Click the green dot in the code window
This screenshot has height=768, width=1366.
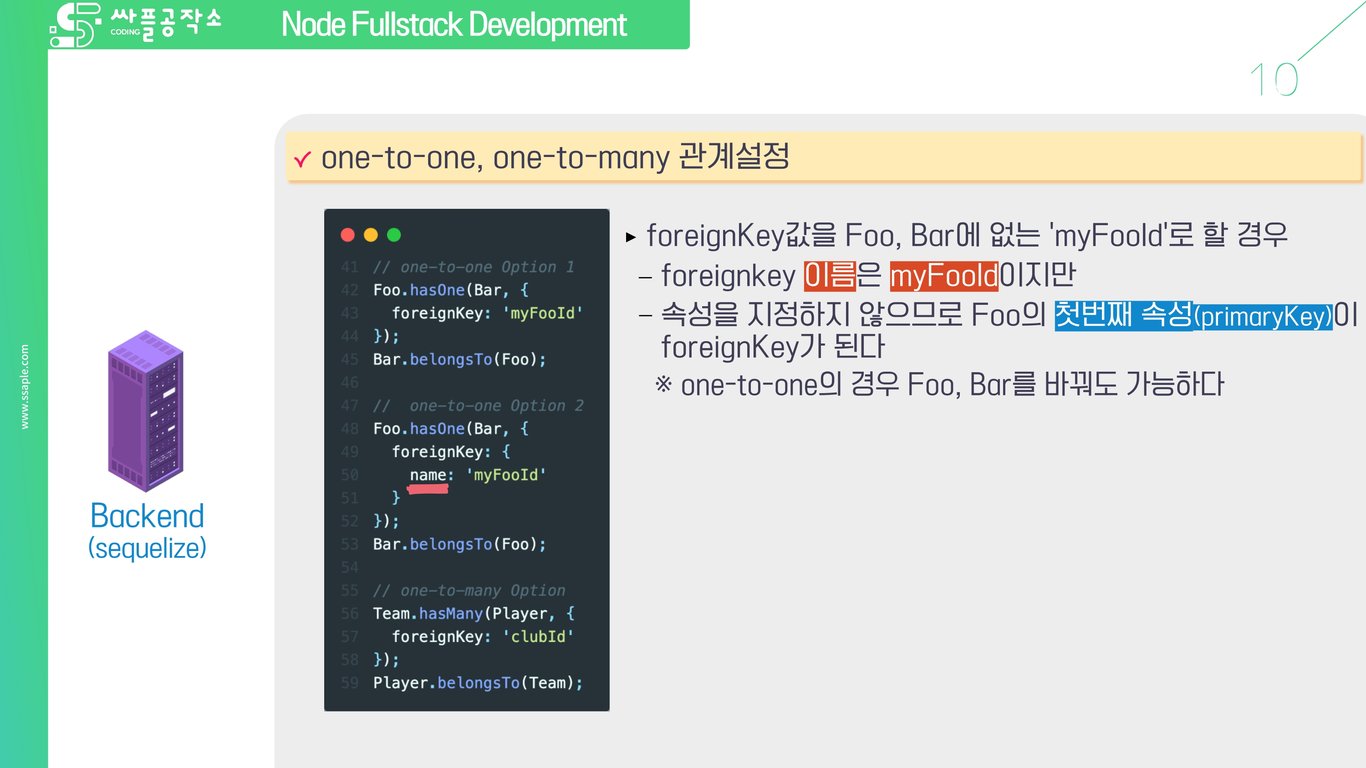pos(394,235)
